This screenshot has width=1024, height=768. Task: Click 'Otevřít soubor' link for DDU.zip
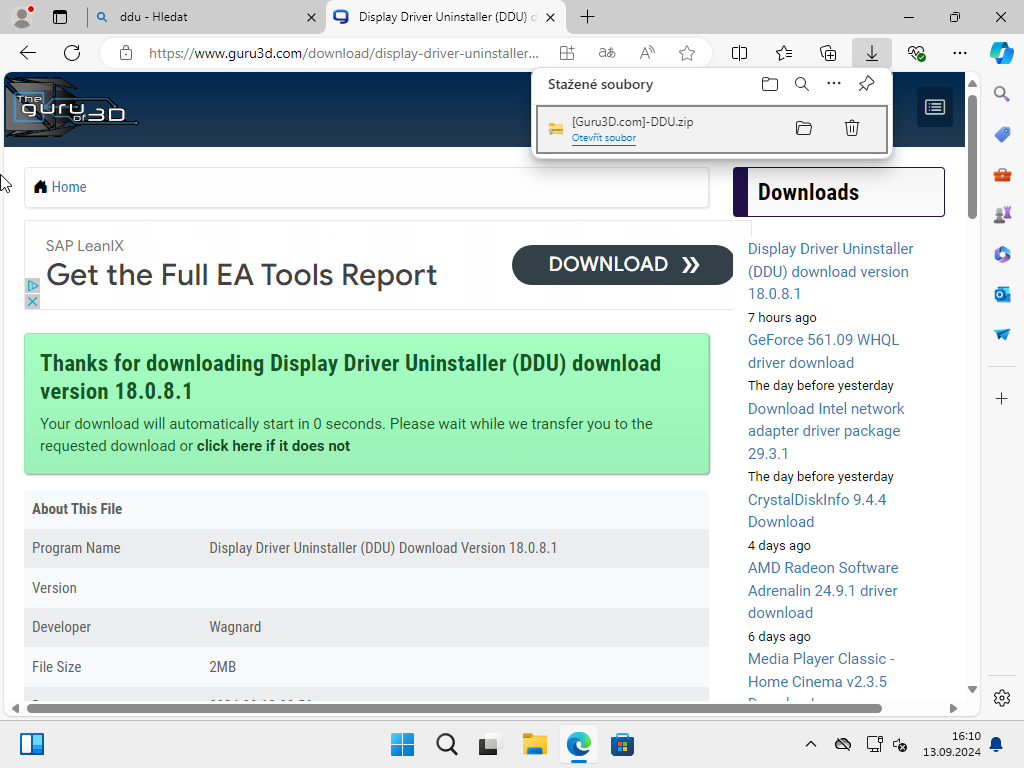(604, 138)
